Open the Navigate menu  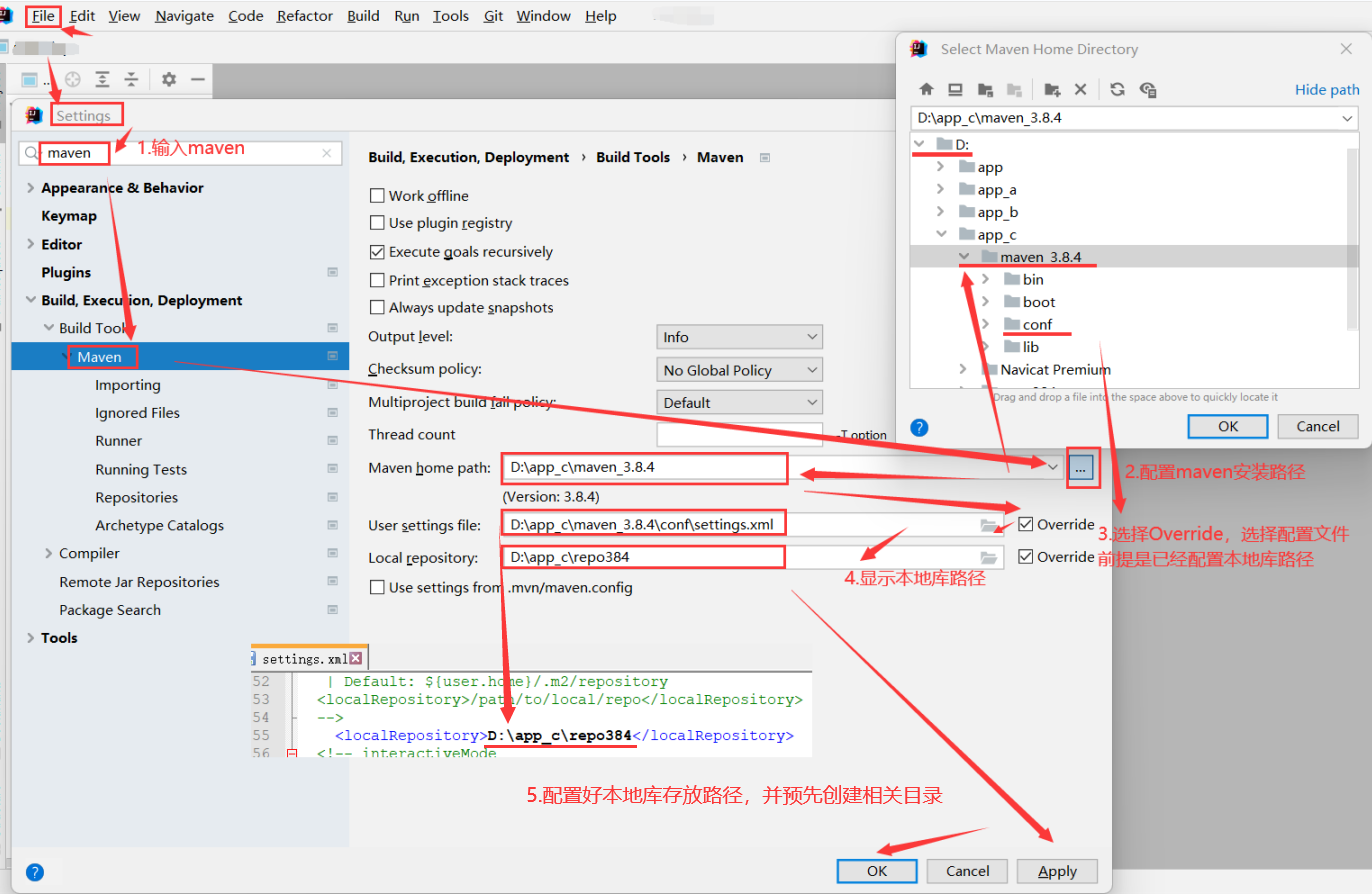coord(184,16)
